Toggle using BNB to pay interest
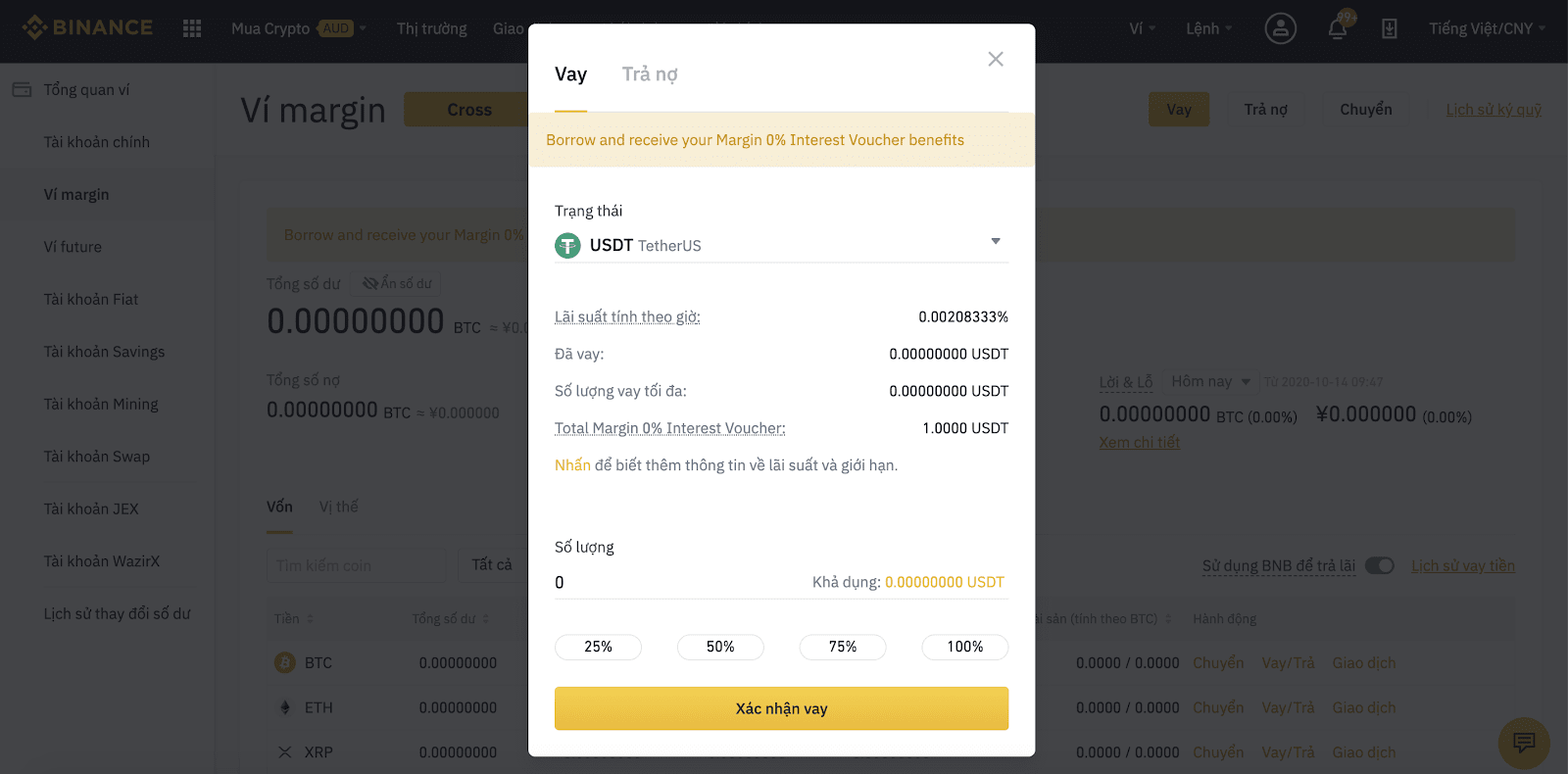Screen dimensions: 1568x774 pyautogui.click(x=1380, y=565)
